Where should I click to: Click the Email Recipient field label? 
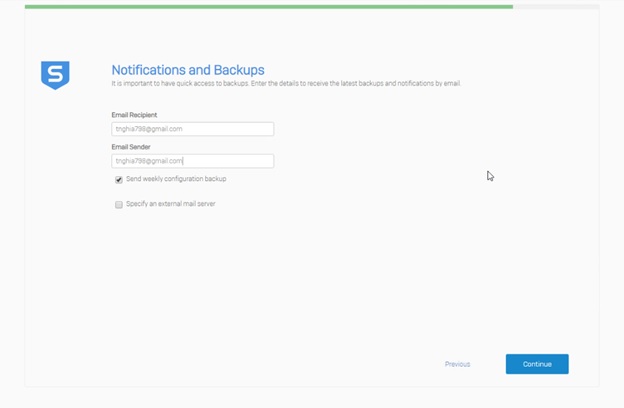pyautogui.click(x=134, y=115)
